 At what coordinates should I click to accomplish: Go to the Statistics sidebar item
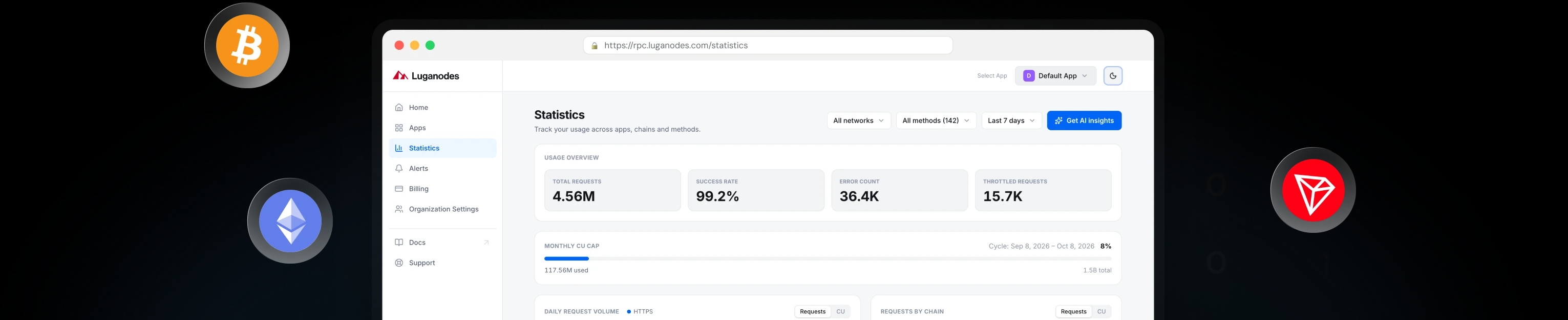442,148
